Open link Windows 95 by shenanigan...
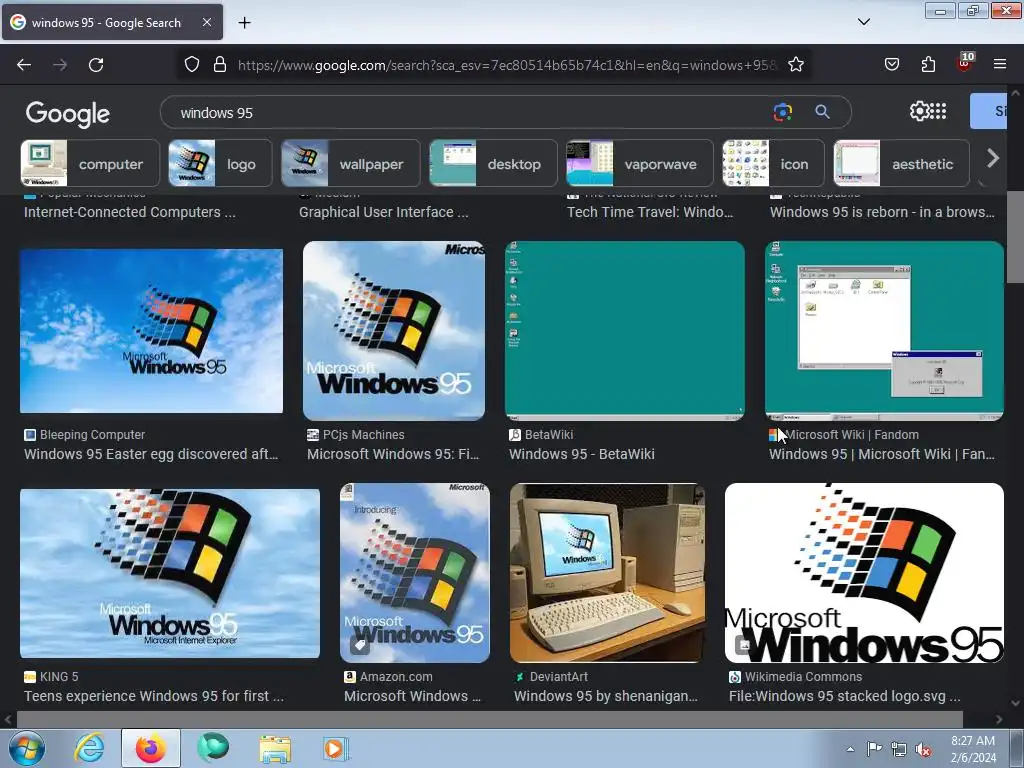Viewport: 1024px width, 768px height. [x=605, y=696]
